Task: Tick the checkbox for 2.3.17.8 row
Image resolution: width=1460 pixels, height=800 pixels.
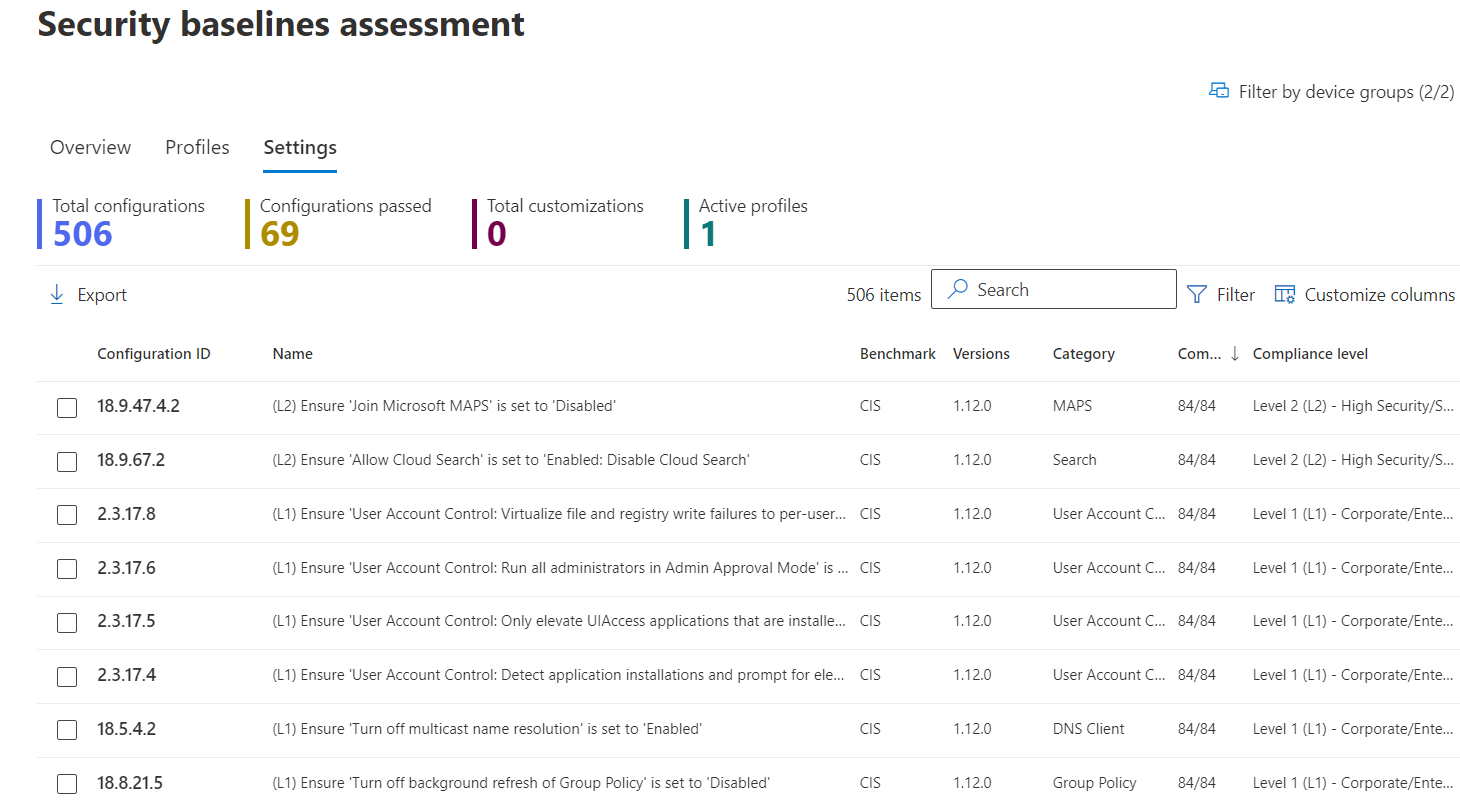Action: (67, 515)
